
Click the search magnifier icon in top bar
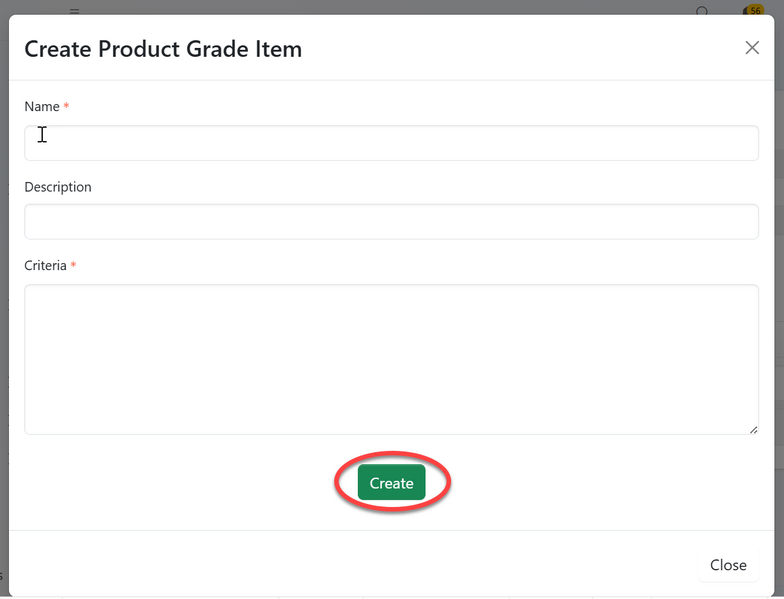coord(702,11)
